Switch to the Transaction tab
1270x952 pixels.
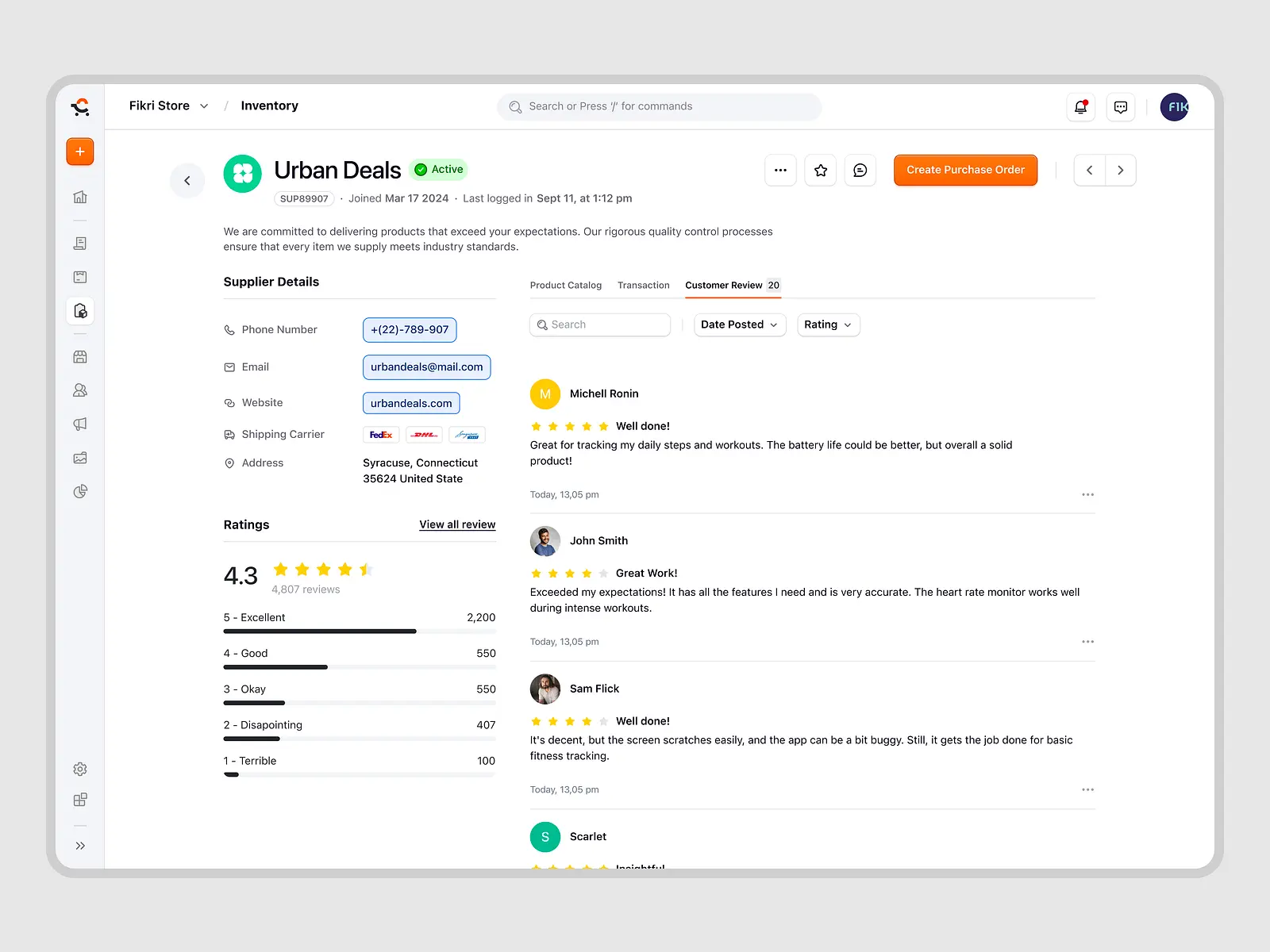[644, 286]
